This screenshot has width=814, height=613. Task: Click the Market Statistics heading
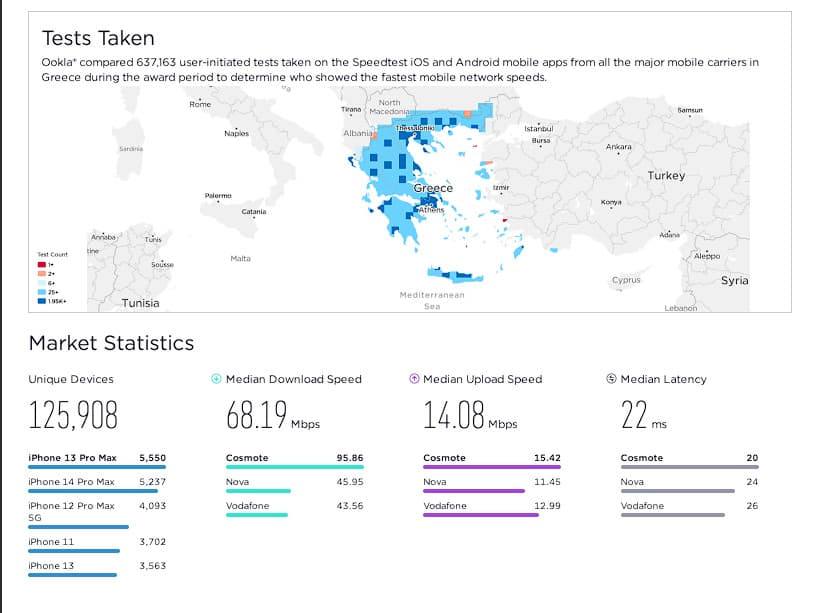tap(112, 343)
